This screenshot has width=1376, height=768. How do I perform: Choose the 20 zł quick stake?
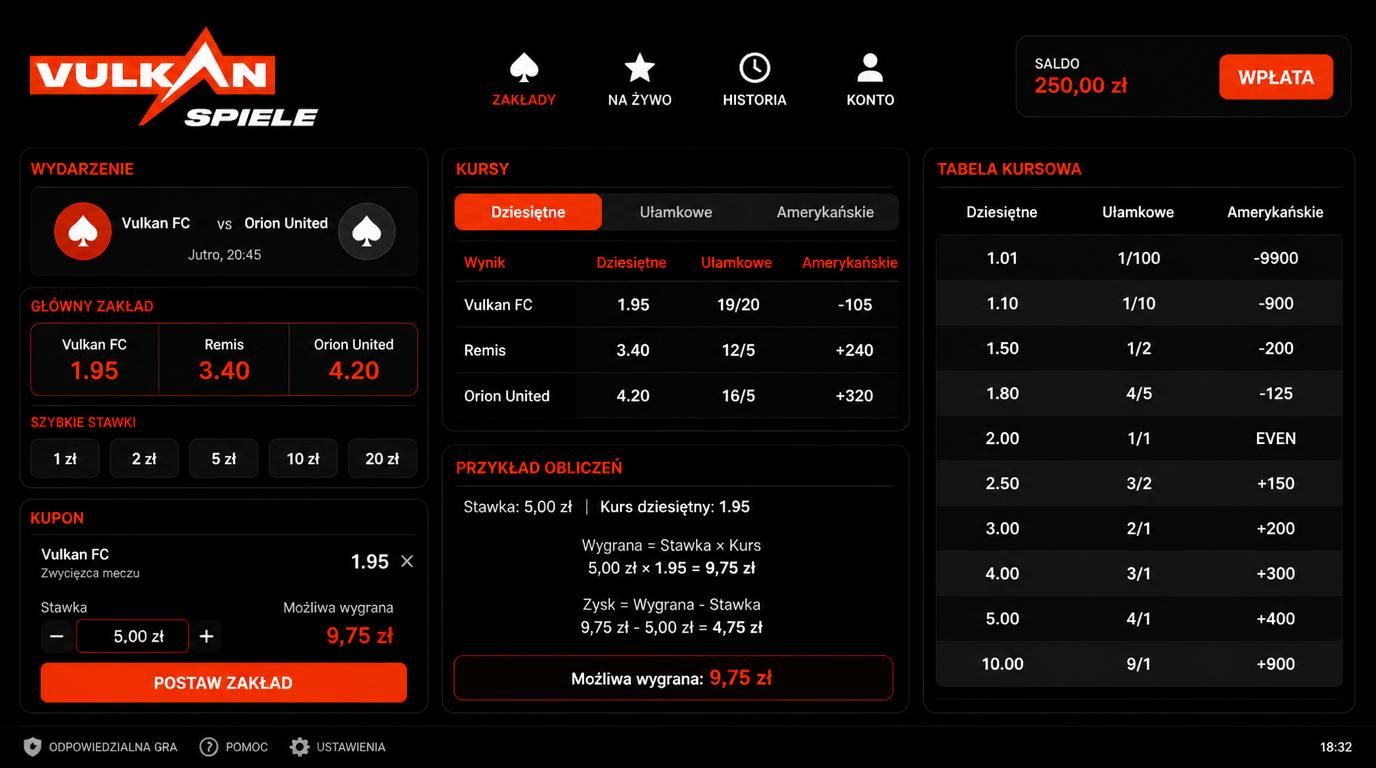pos(382,459)
